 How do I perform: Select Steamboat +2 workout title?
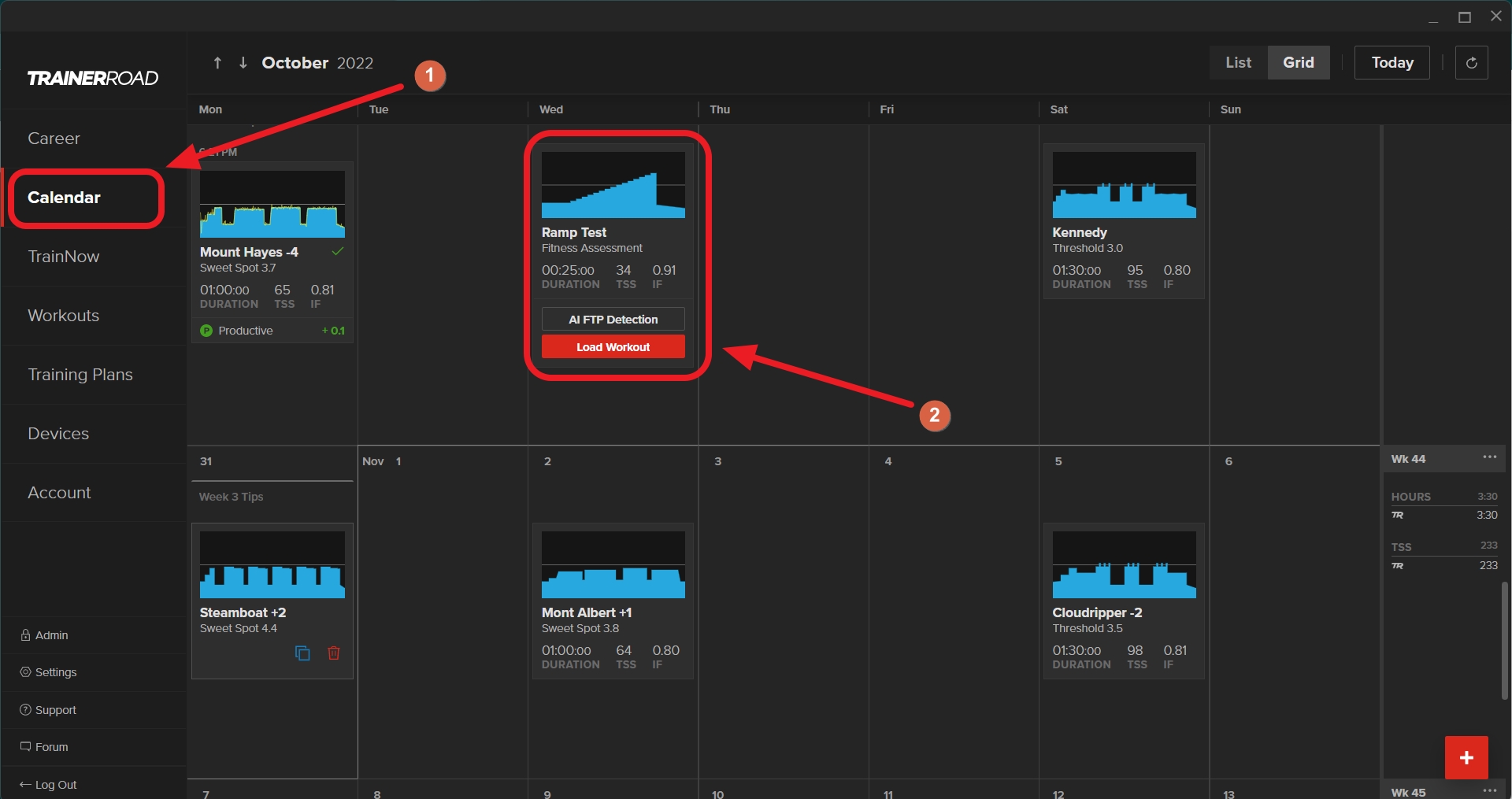(243, 612)
